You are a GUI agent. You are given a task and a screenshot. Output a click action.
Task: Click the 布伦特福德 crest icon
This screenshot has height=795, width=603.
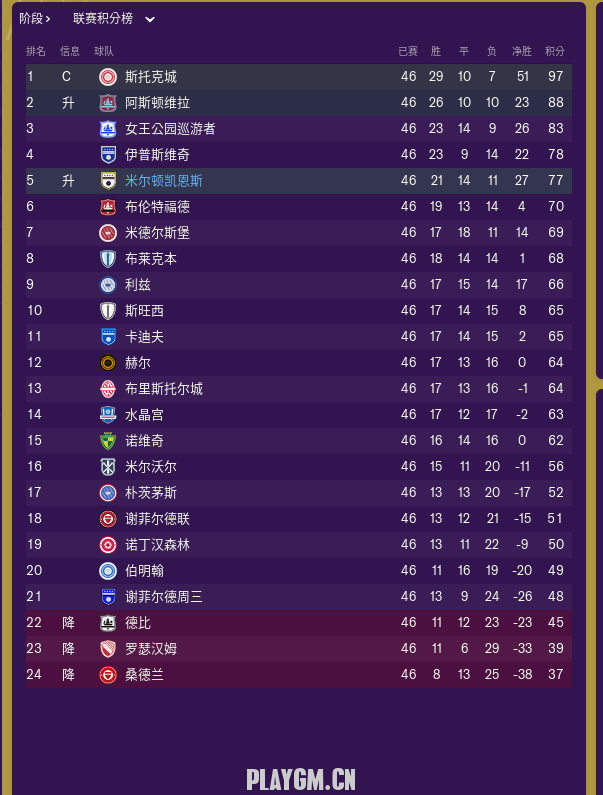click(x=108, y=207)
